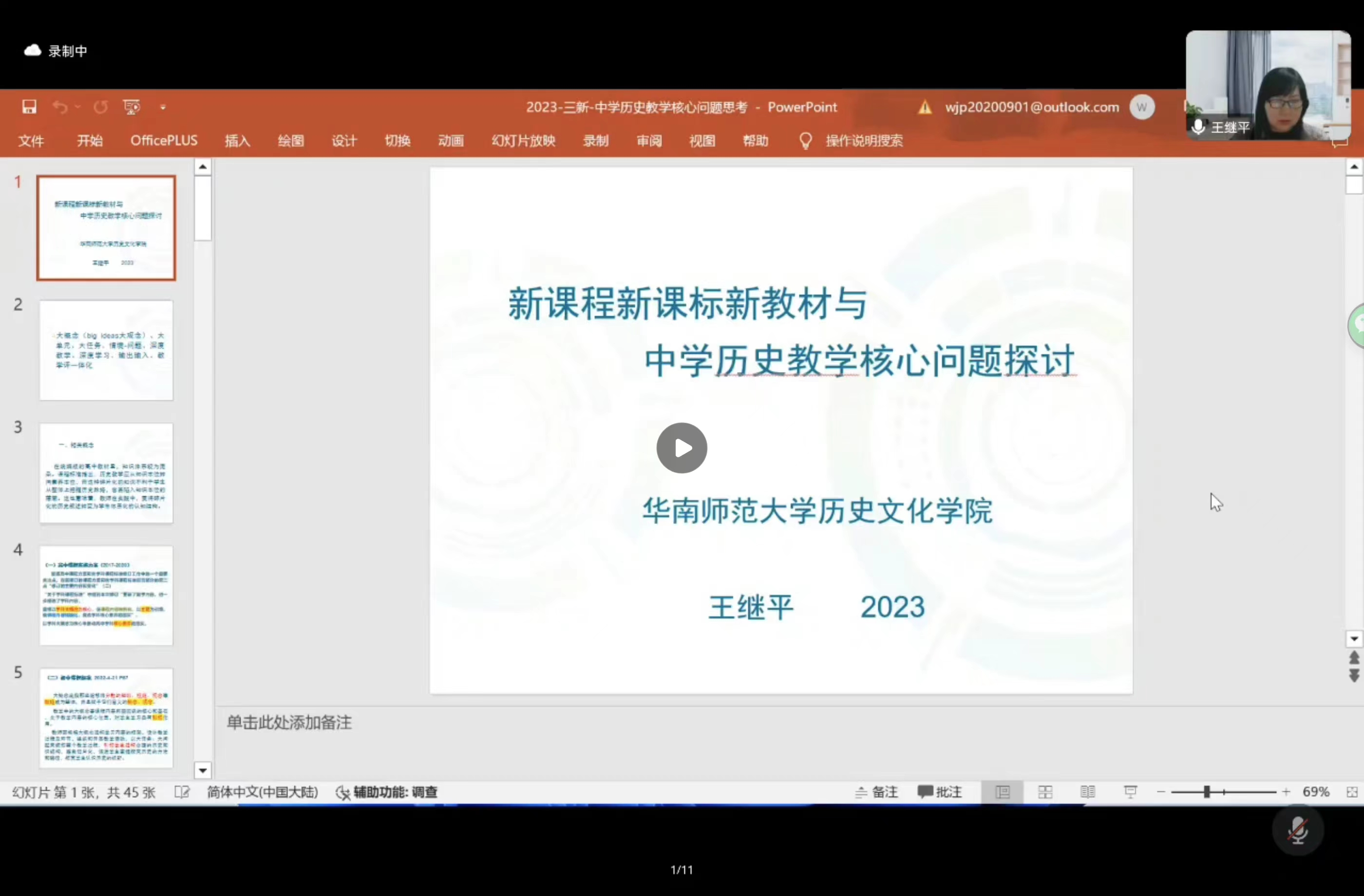Click fit slide to window icon
Image resolution: width=1364 pixels, height=896 pixels.
(x=1352, y=792)
